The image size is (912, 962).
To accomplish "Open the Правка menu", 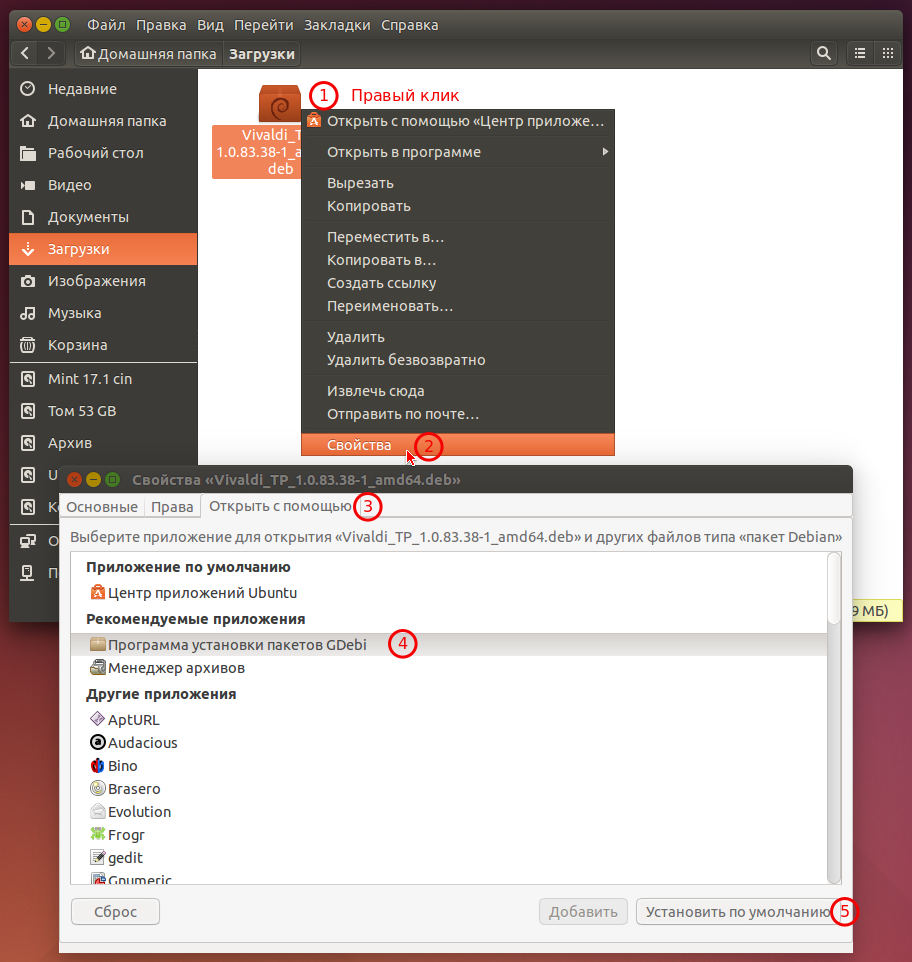I will tap(161, 25).
